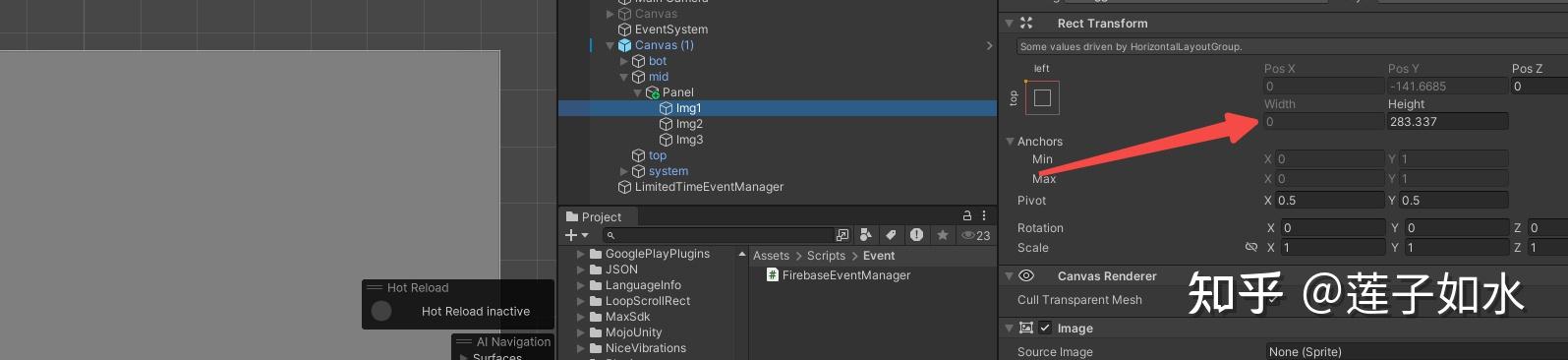Open the NiceVibrations folder
This screenshot has width=1568, height=360.
coord(646,348)
